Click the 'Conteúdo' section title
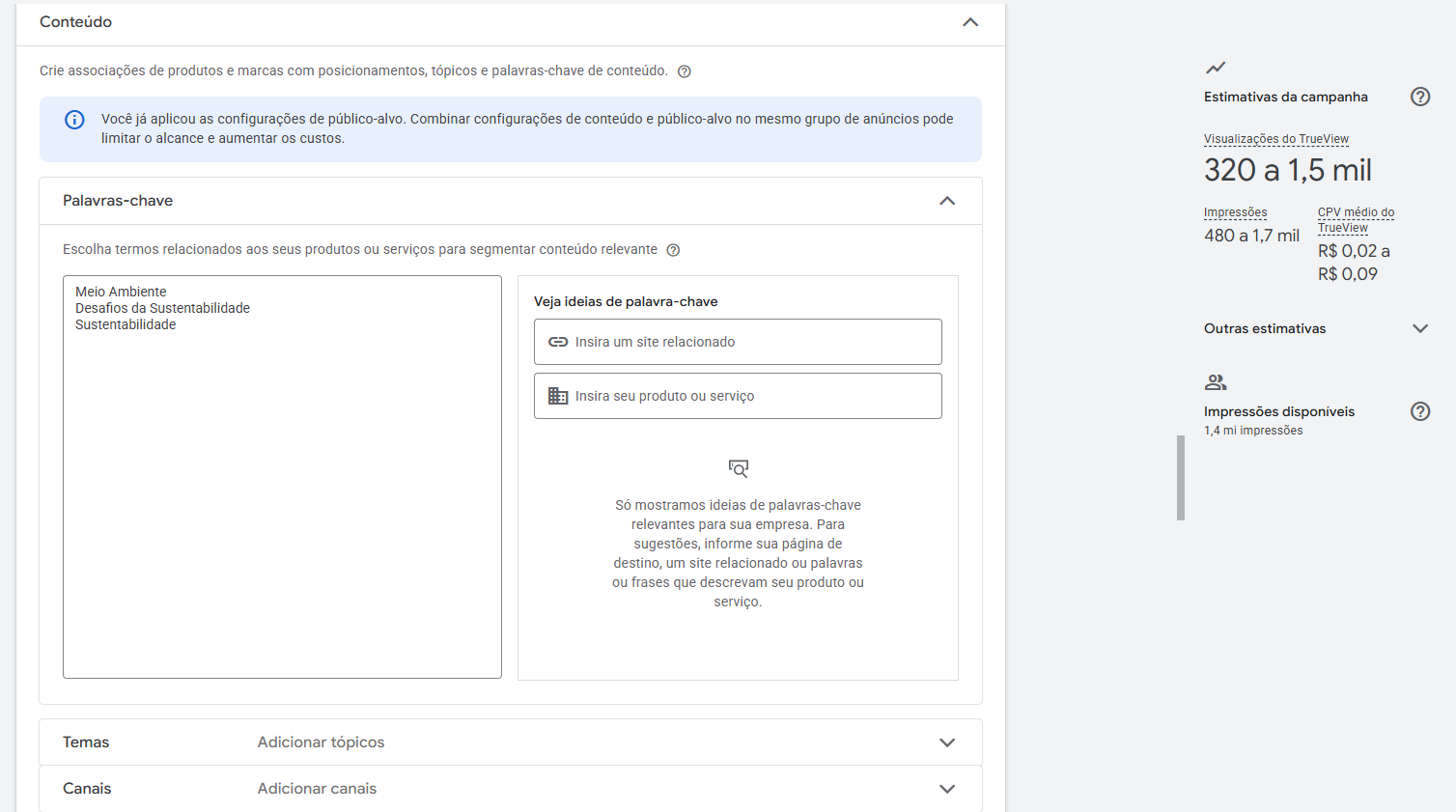The height and width of the screenshot is (812, 1456). (x=75, y=22)
